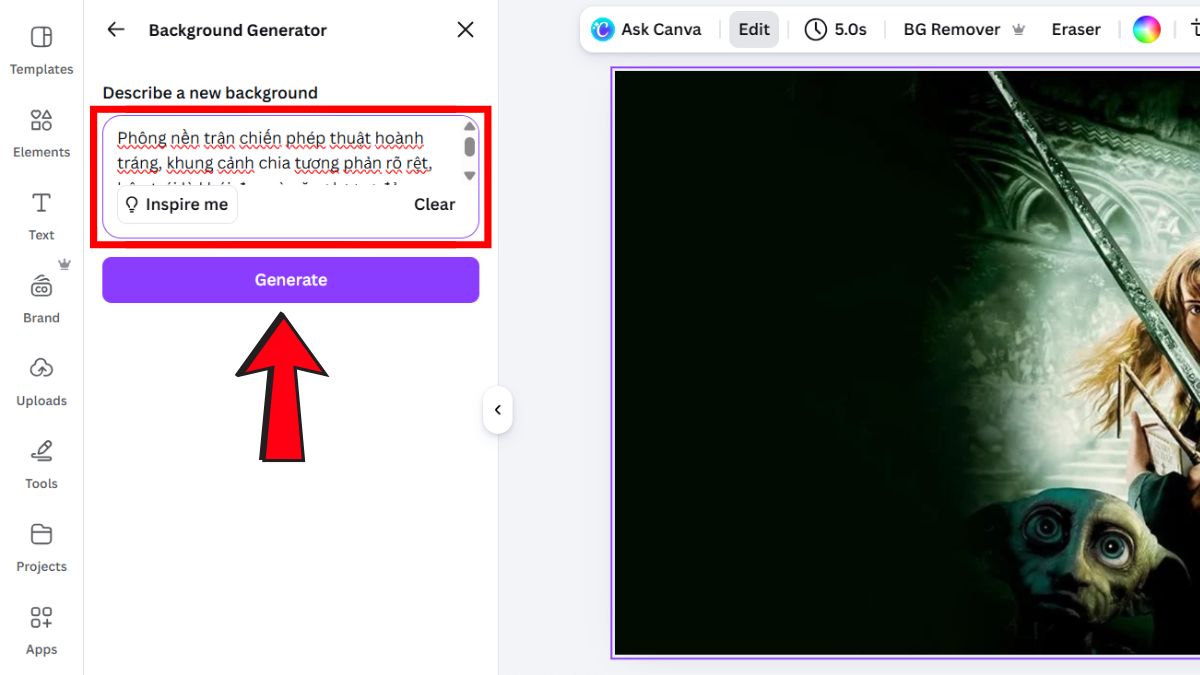Open the rainbow color picker

1146,30
